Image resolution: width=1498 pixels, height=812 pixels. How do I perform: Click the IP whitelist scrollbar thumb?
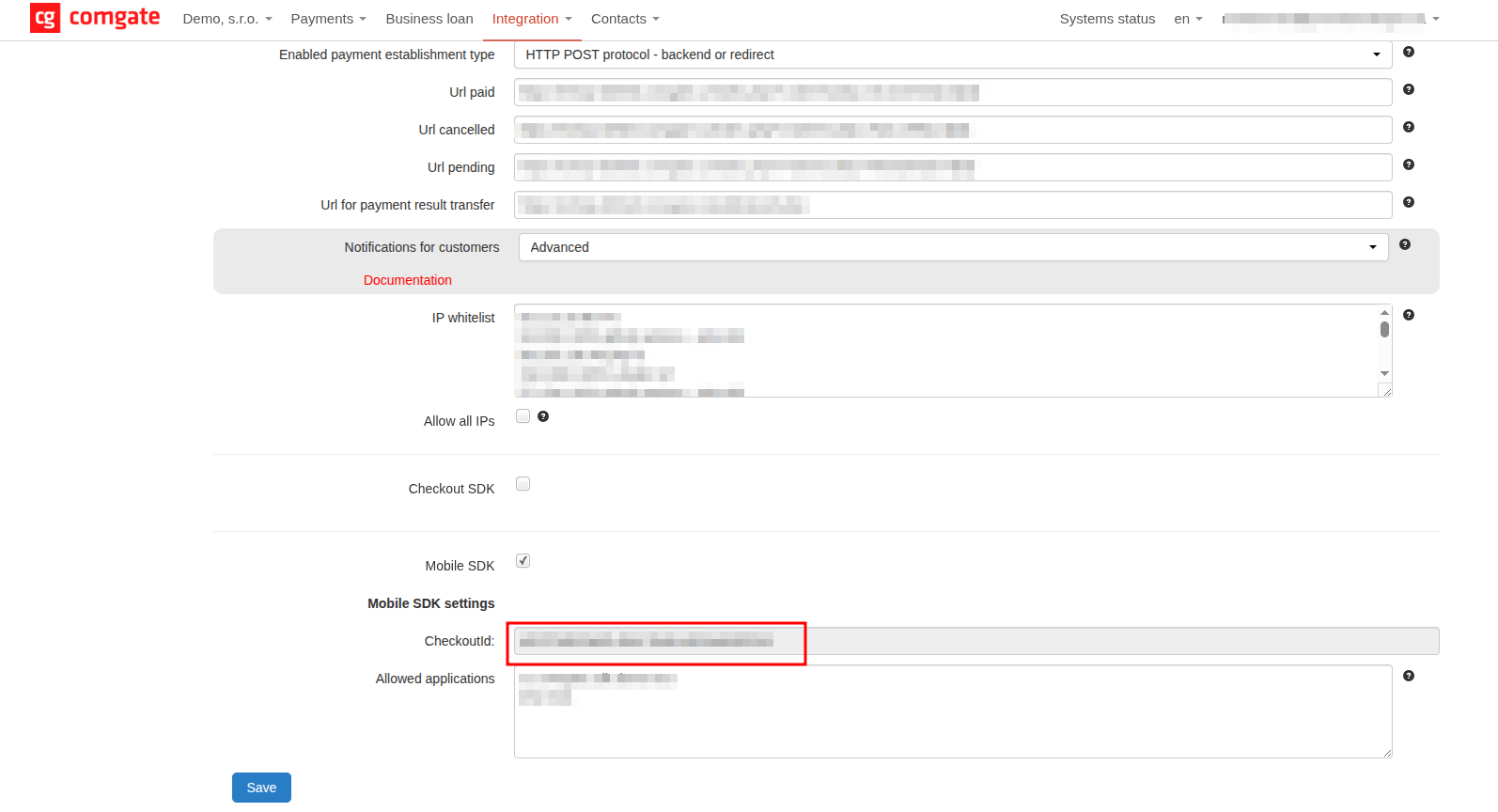[1384, 329]
